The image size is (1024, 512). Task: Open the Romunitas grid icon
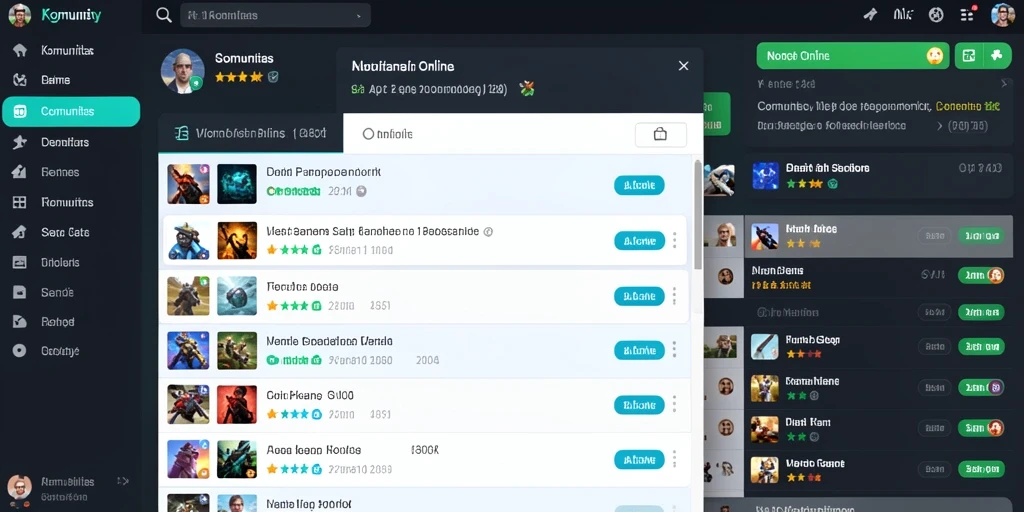(20, 202)
